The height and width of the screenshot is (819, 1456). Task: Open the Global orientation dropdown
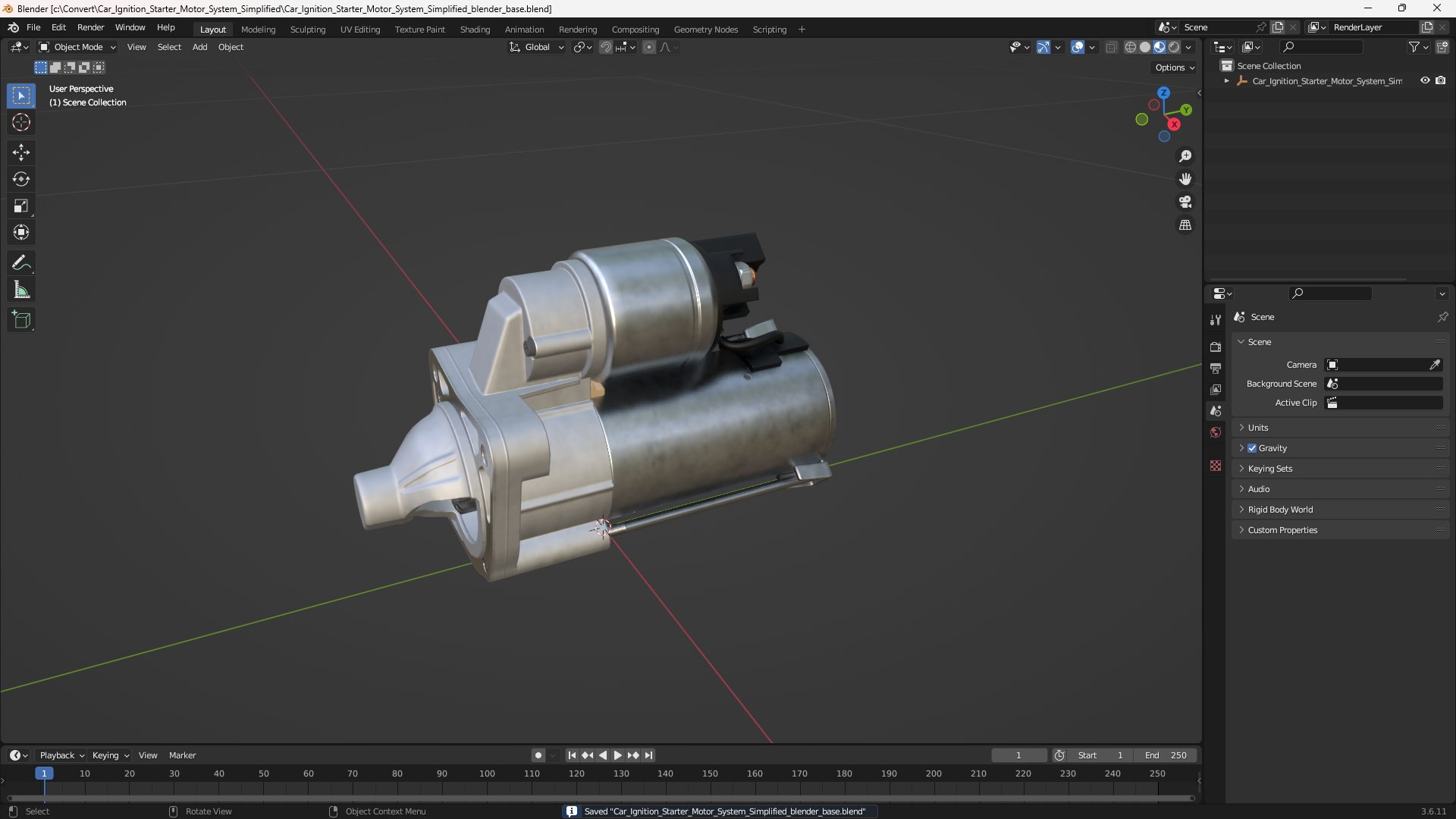point(536,47)
